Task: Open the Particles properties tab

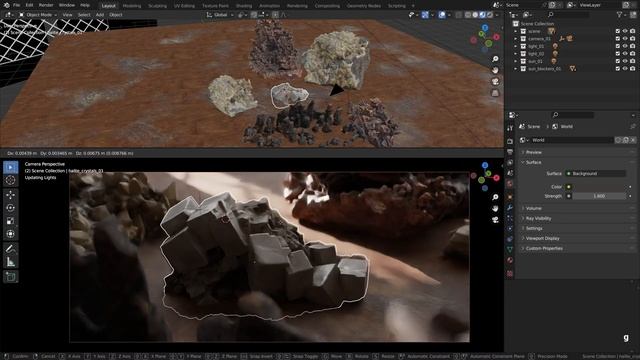Action: [x=510, y=218]
